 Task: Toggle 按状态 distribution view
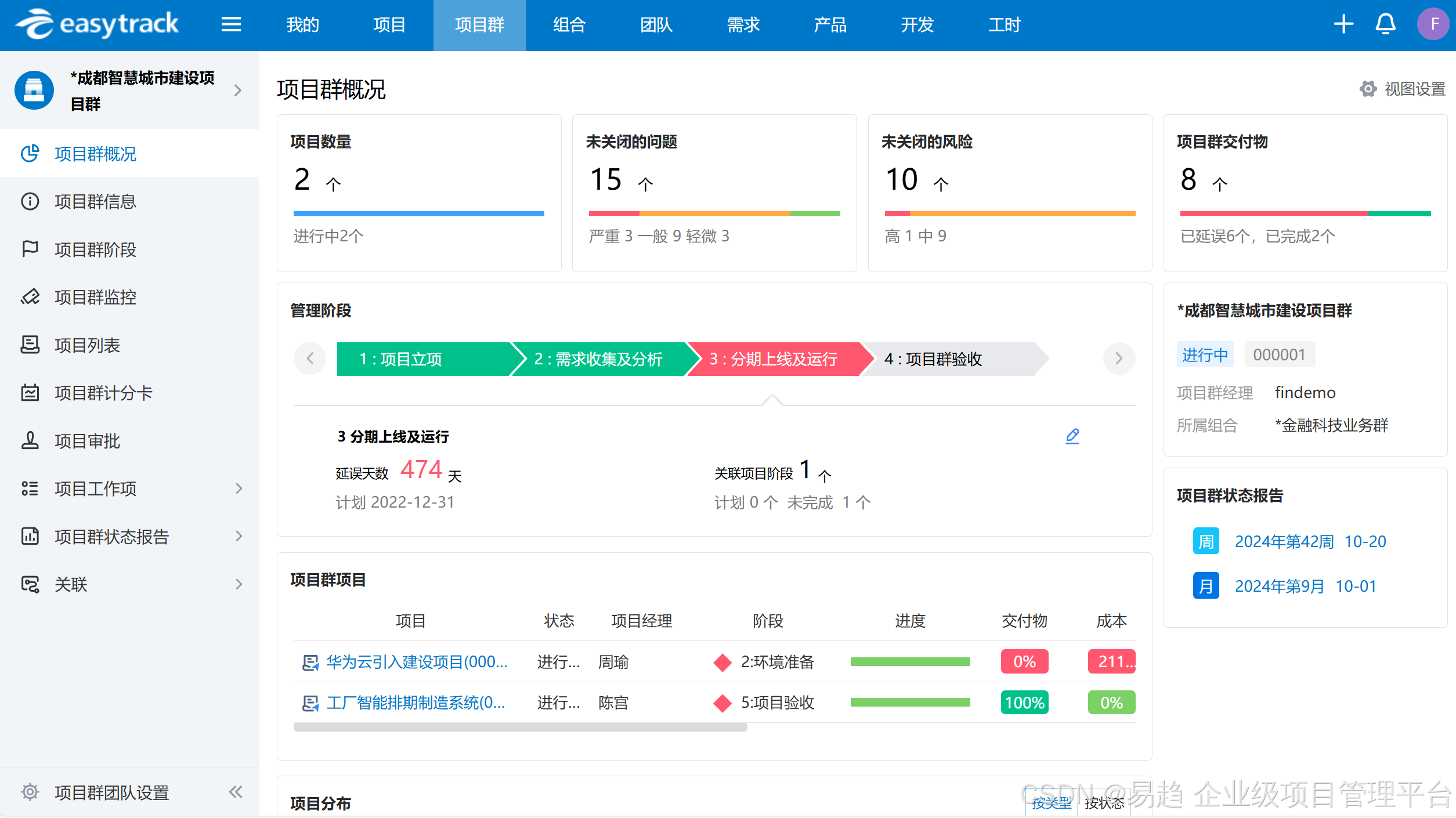click(1104, 803)
